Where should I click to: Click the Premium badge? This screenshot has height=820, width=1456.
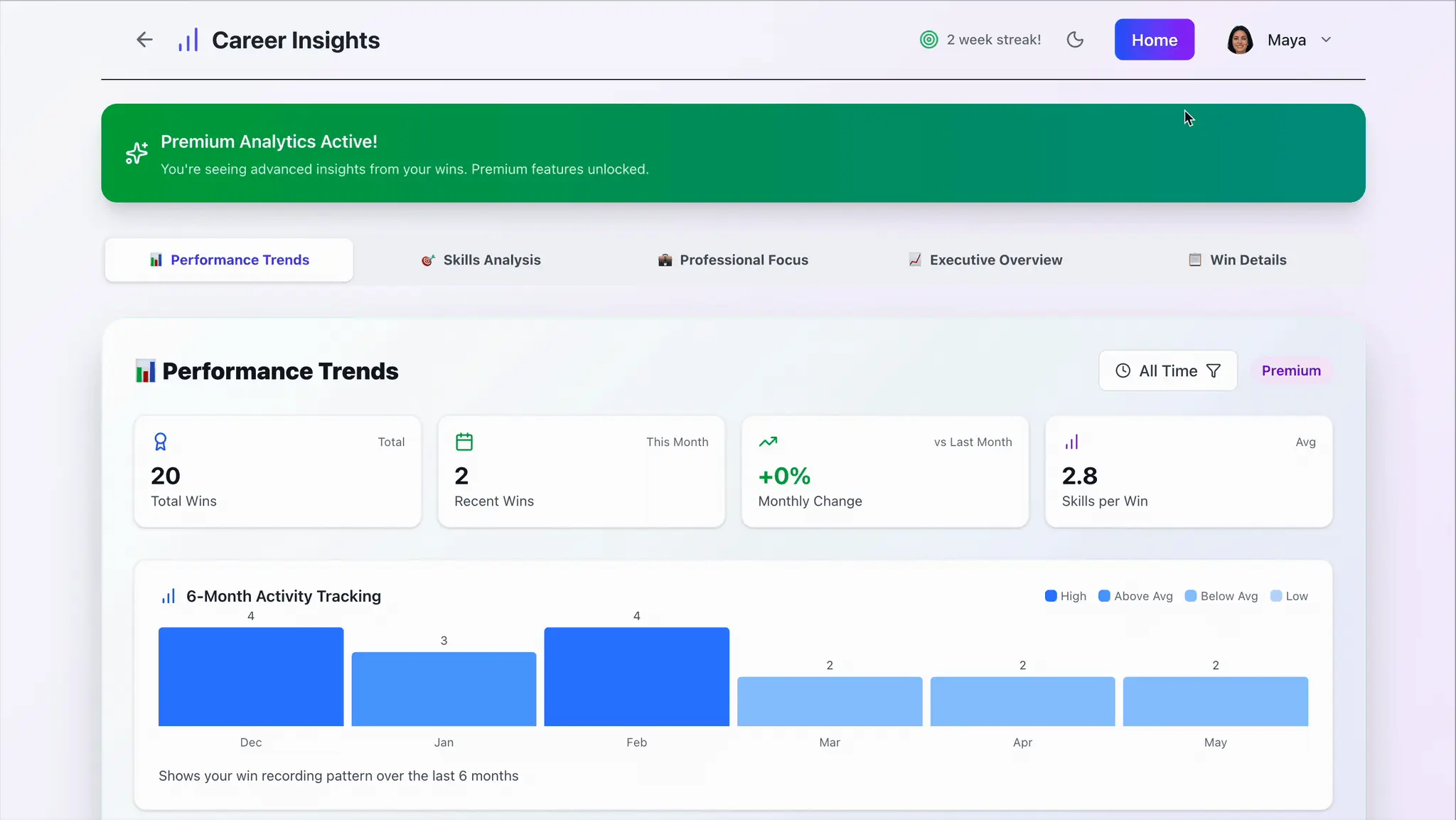click(1291, 371)
